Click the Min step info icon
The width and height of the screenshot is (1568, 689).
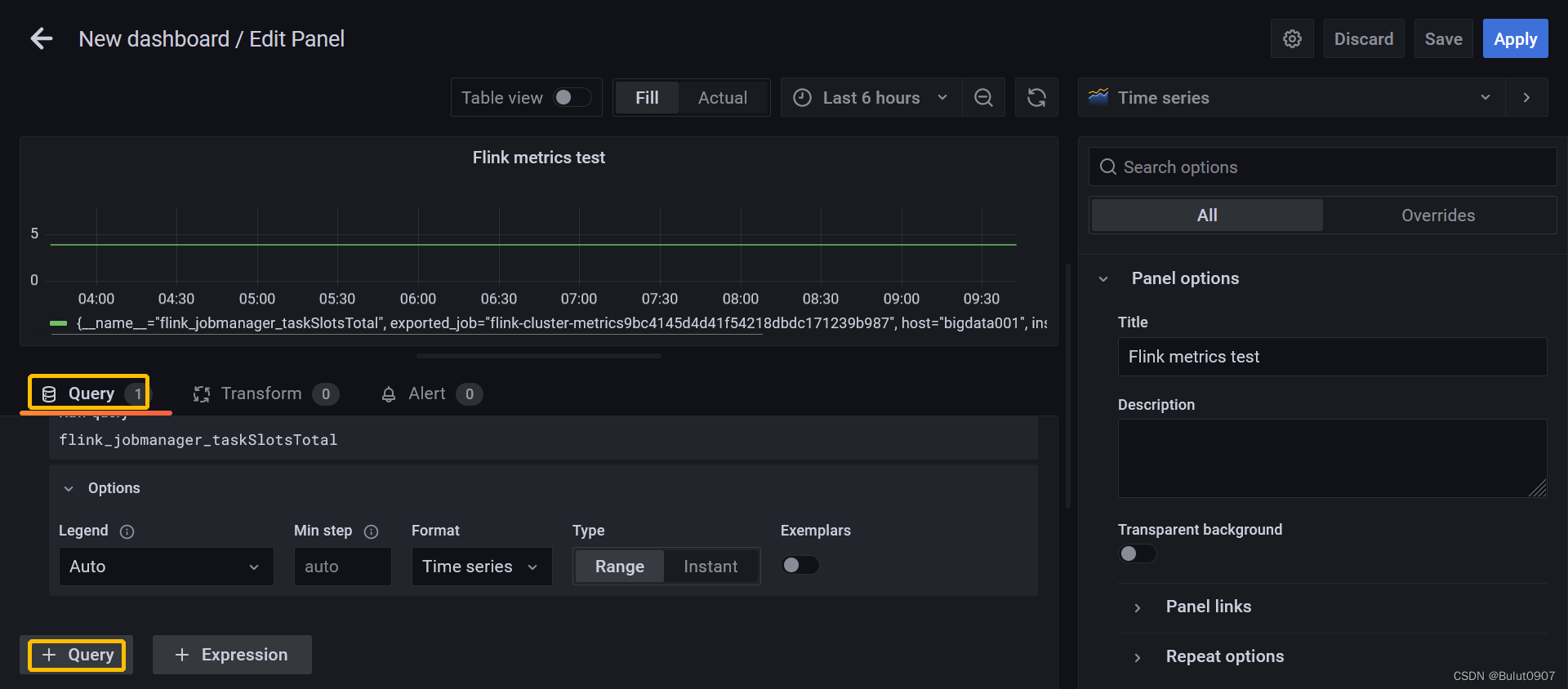371,531
